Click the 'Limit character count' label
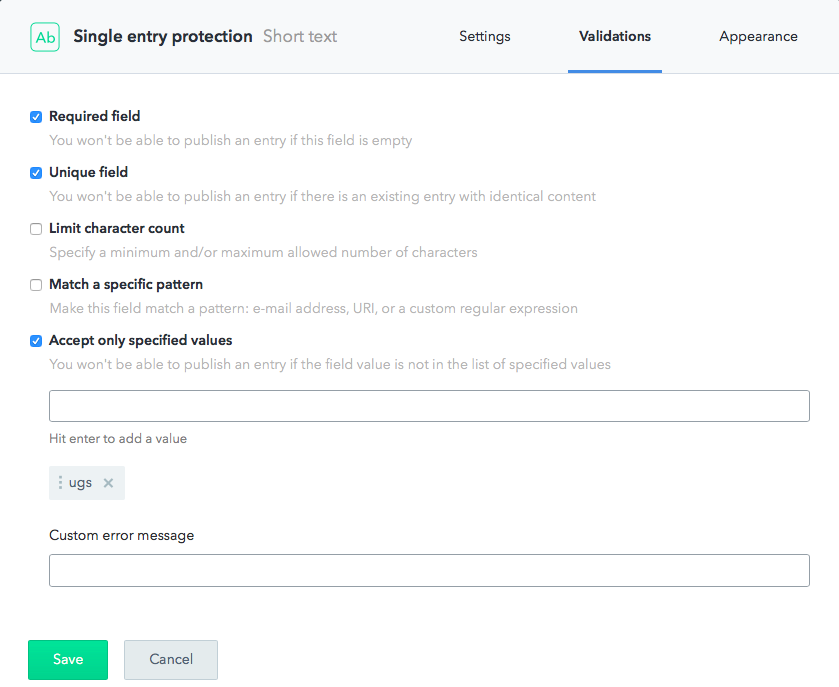This screenshot has height=687, width=839. (x=117, y=228)
